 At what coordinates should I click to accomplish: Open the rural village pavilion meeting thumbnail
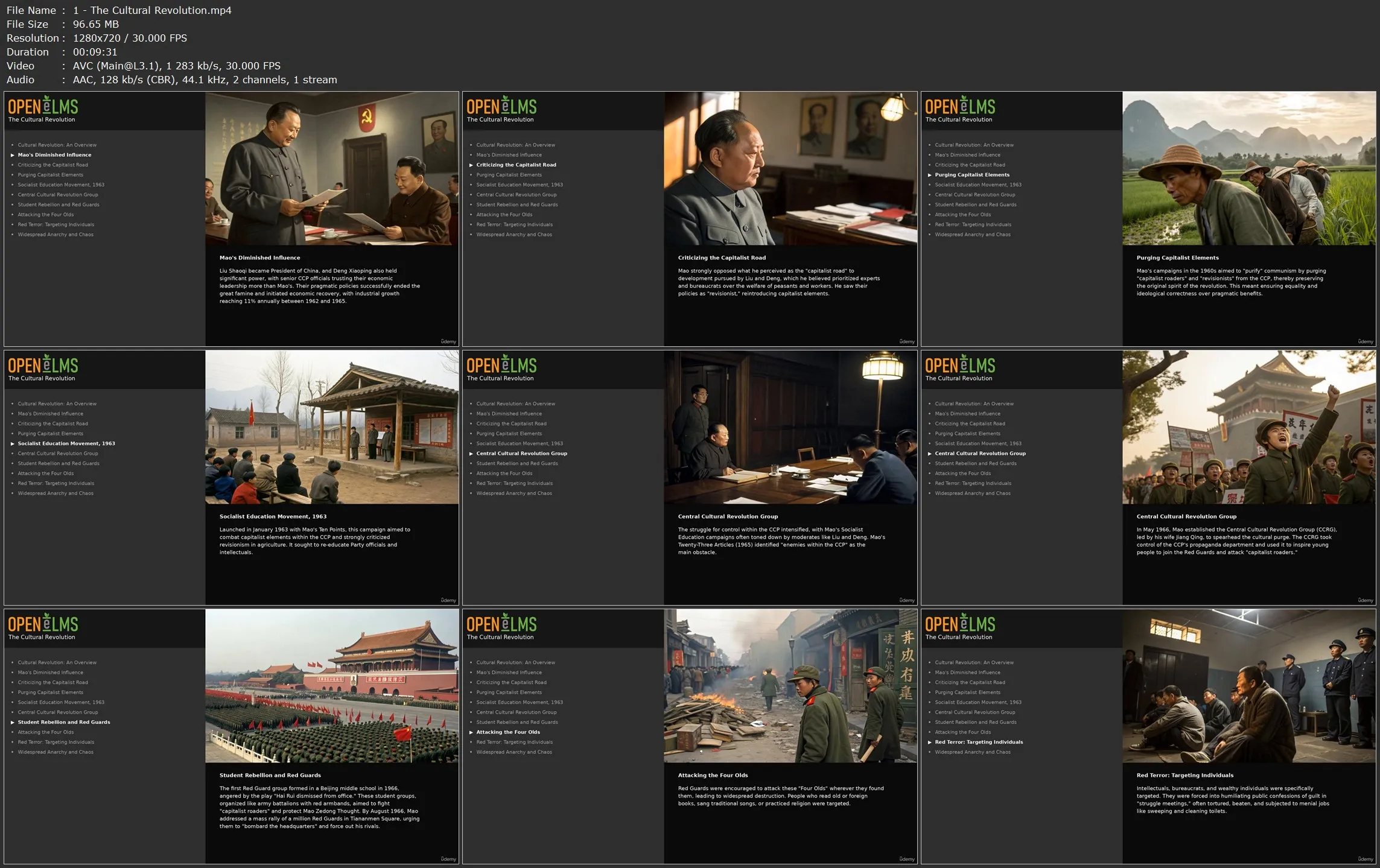coord(331,427)
